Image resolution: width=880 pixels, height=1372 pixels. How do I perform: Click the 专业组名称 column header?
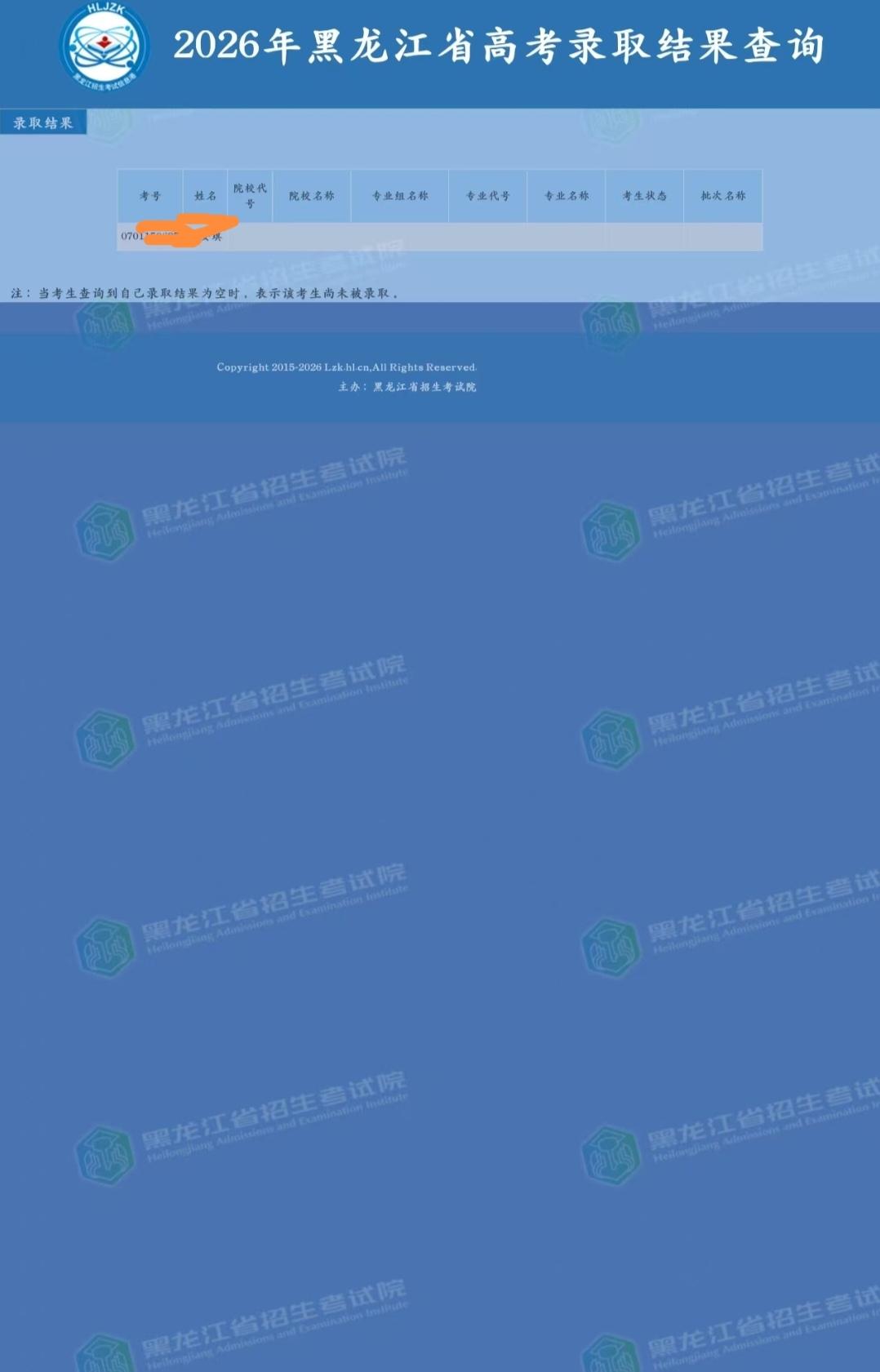(400, 196)
